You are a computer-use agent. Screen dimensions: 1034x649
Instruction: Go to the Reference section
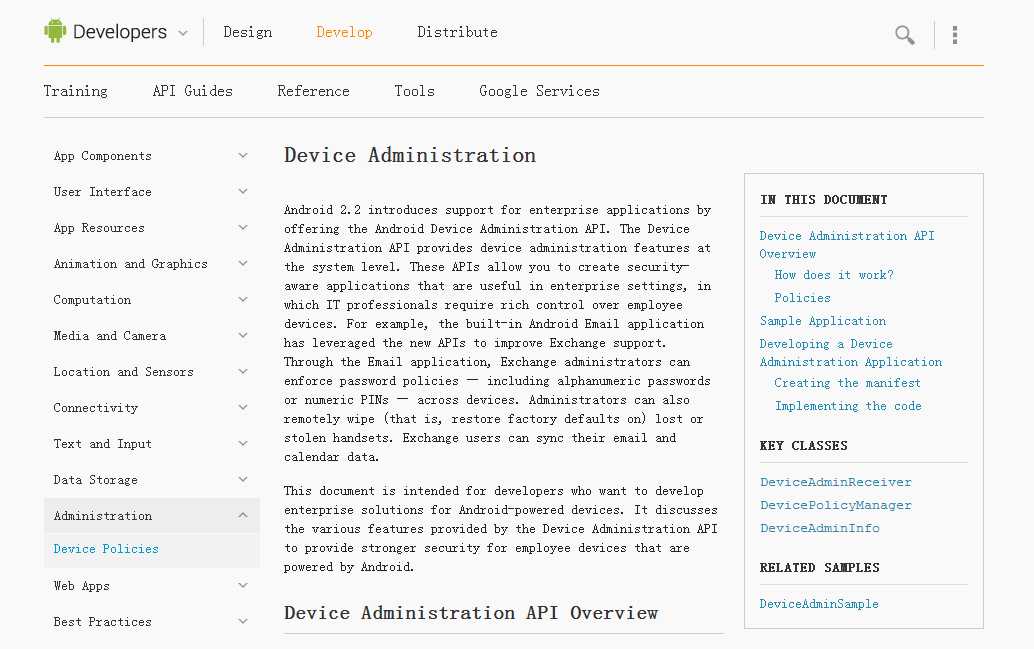point(313,91)
